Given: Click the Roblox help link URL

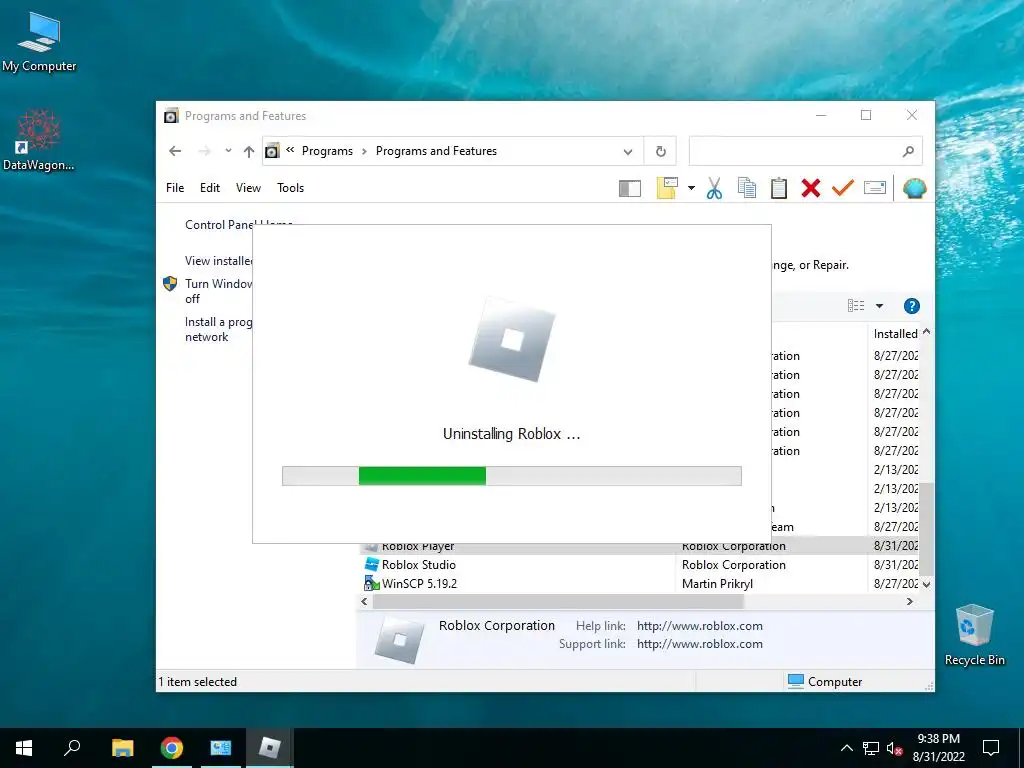Looking at the screenshot, I should (x=699, y=626).
